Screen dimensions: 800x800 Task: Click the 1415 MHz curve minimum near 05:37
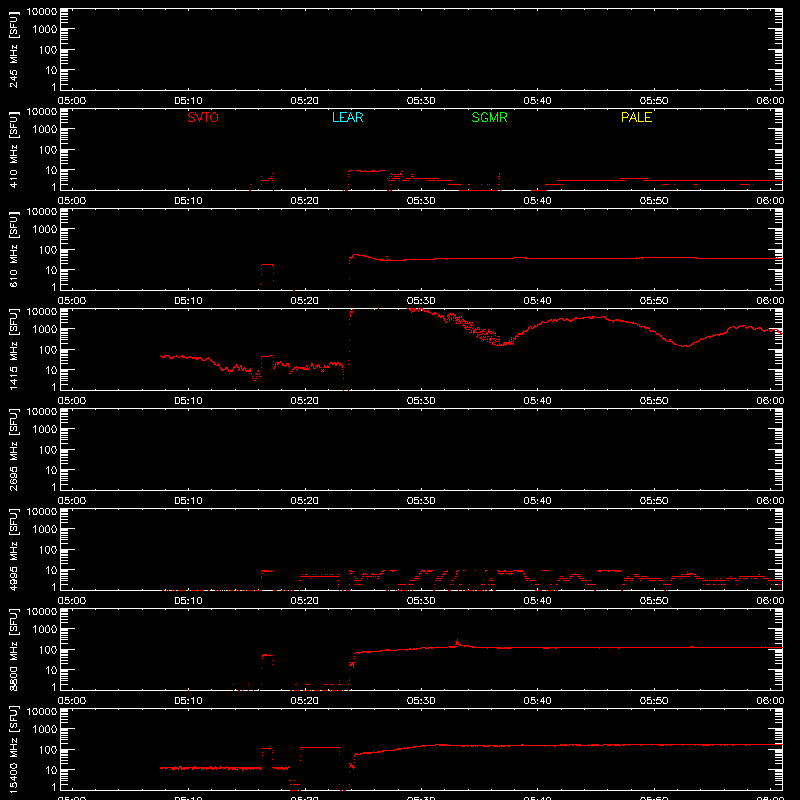coord(503,344)
